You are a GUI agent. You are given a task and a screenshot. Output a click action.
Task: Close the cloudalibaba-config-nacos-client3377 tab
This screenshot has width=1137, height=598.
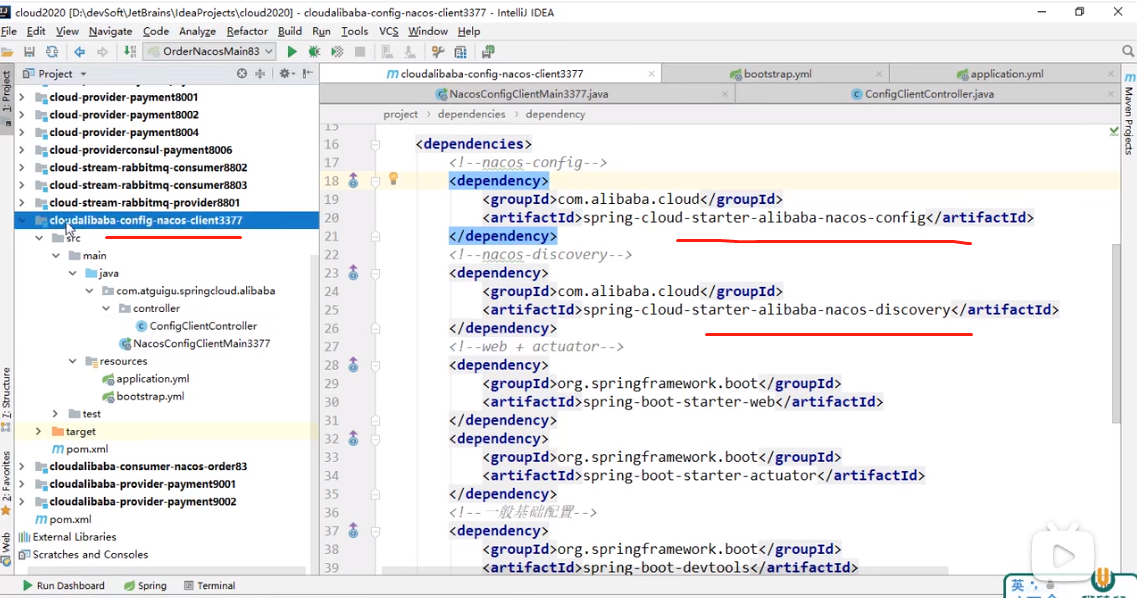pyautogui.click(x=651, y=74)
